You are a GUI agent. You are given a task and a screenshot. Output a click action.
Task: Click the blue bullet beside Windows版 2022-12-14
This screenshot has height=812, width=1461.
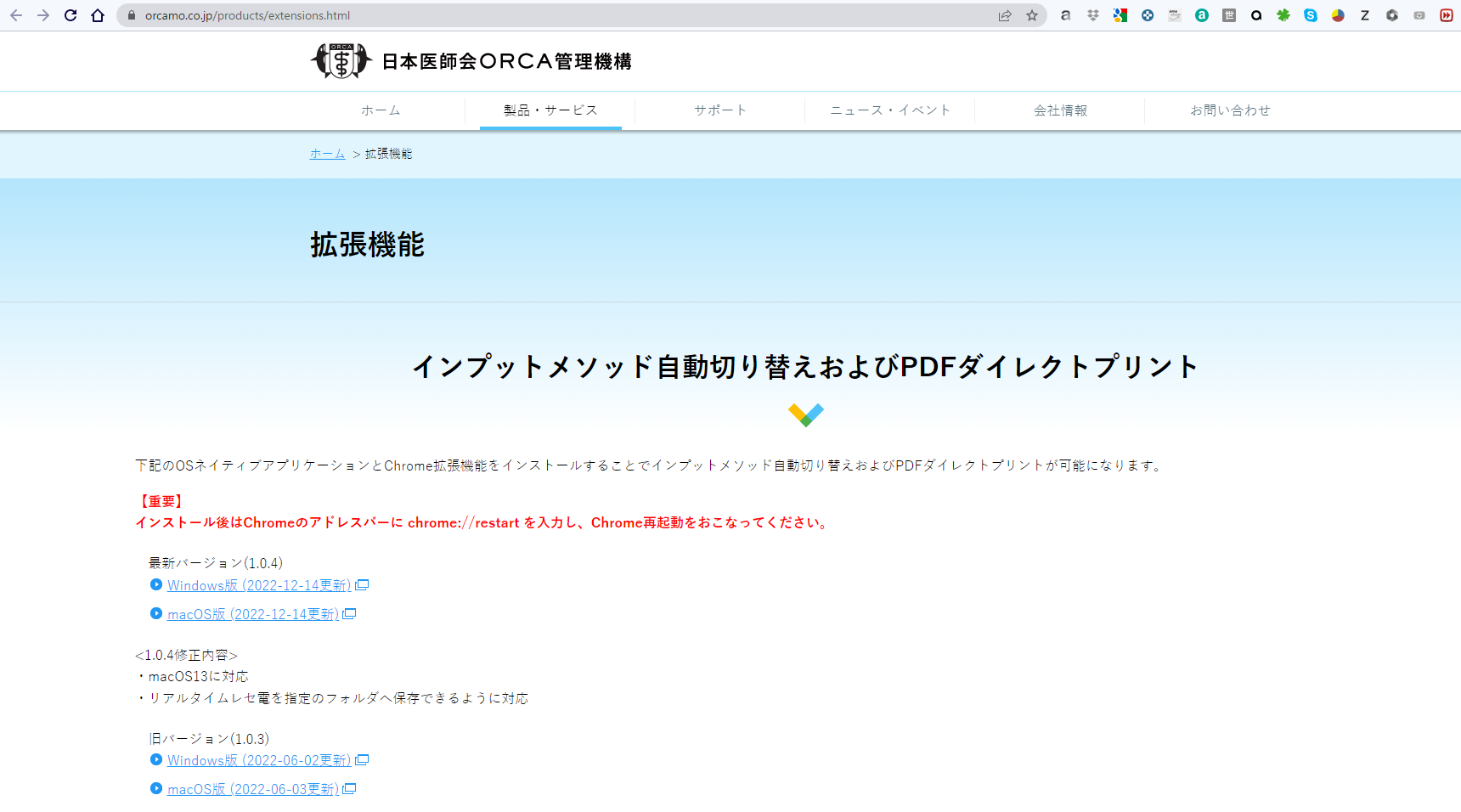(x=156, y=584)
